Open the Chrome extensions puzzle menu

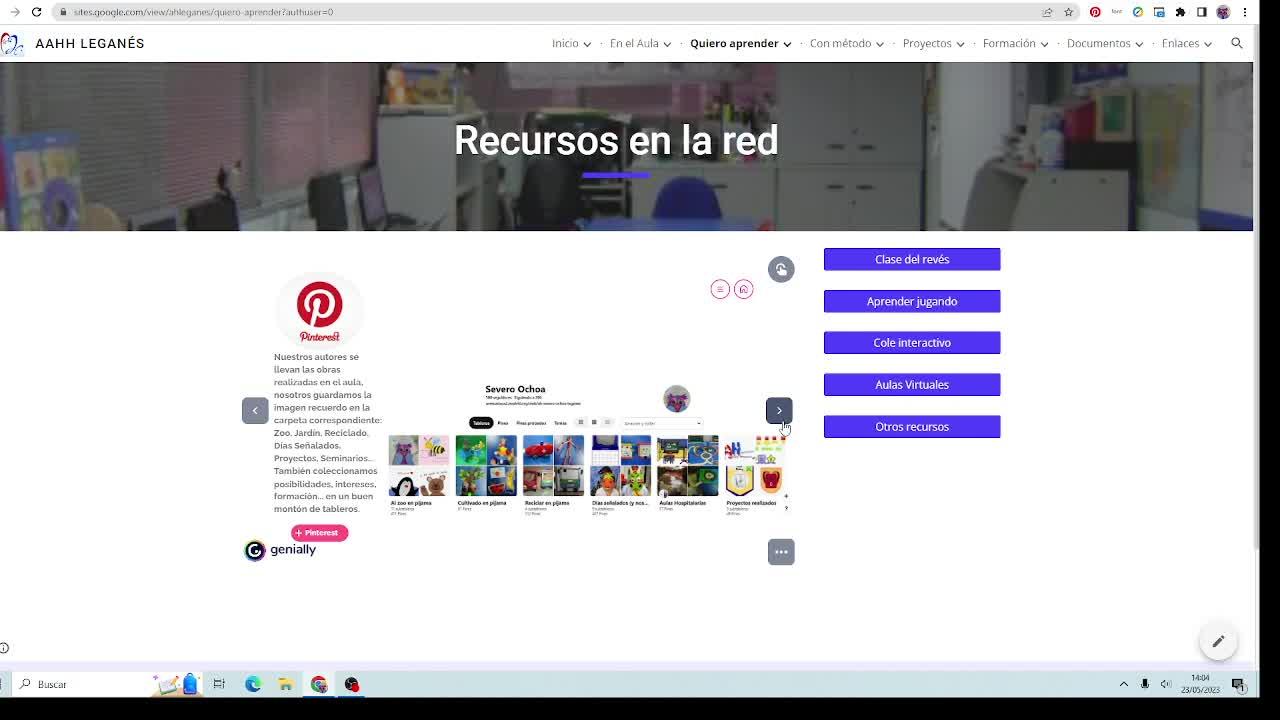click(1180, 12)
